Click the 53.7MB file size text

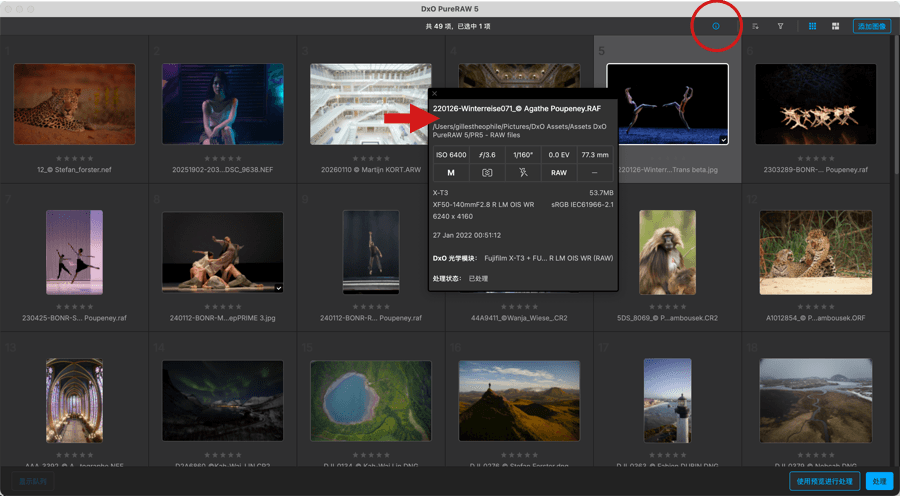(602, 192)
